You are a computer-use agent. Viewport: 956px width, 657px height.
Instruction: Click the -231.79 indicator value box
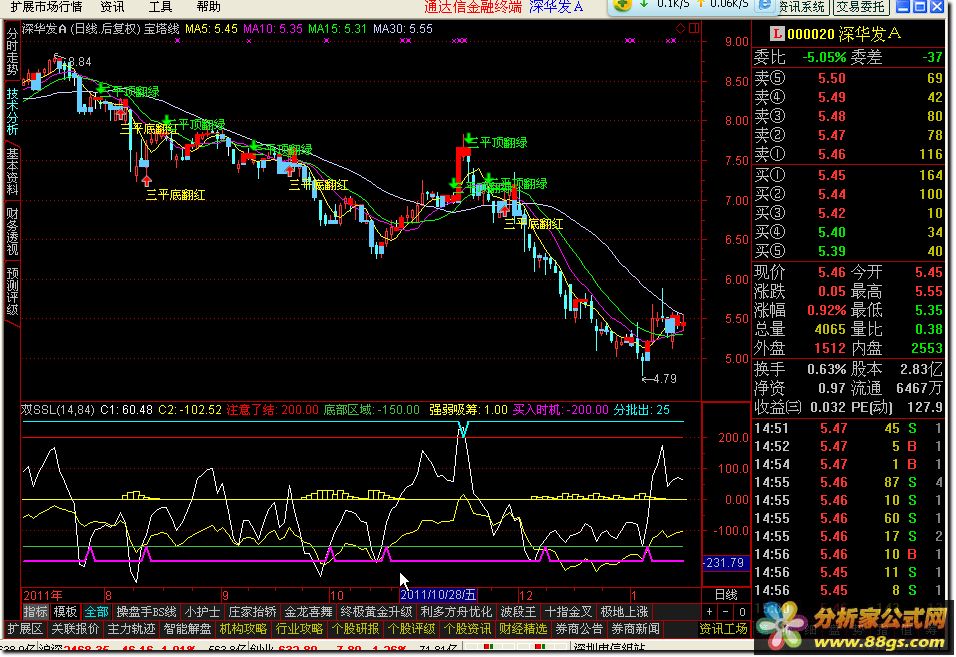click(x=724, y=563)
